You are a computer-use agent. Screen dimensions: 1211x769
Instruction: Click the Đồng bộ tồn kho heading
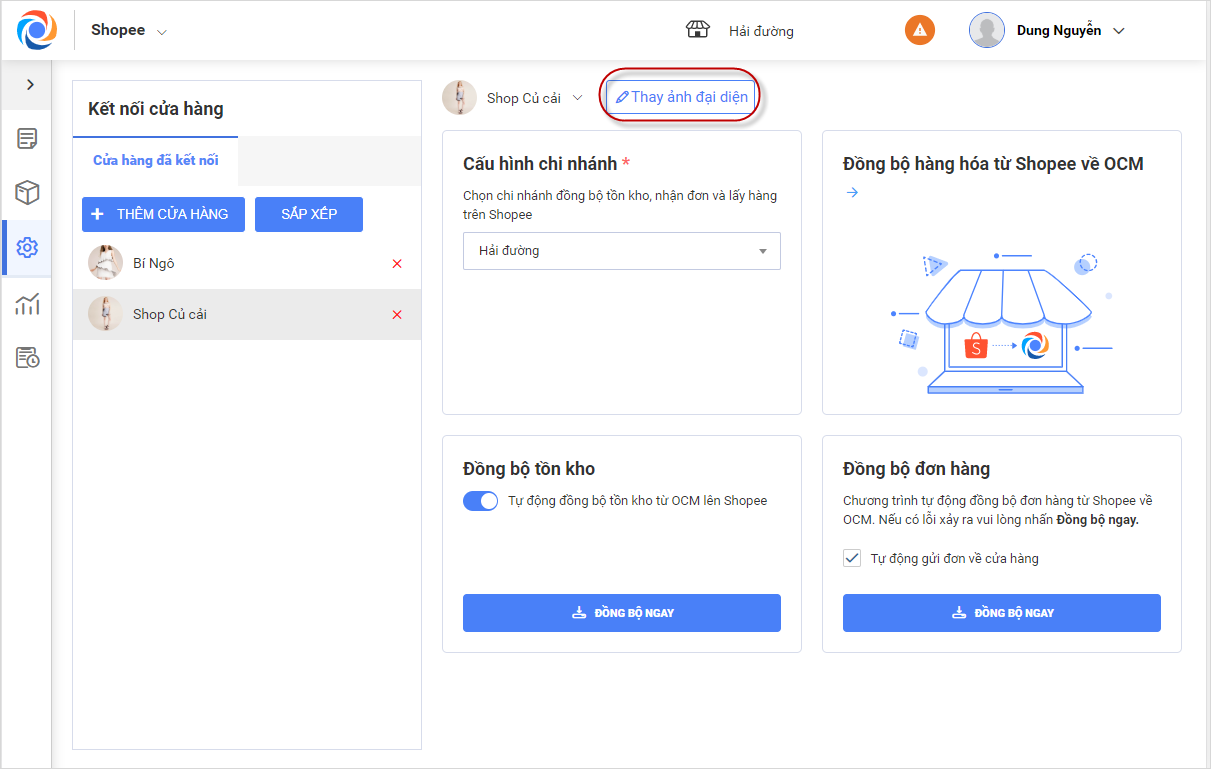coord(529,469)
